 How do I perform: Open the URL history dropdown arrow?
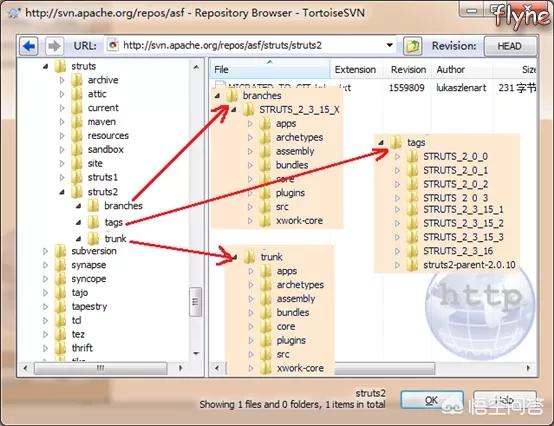(x=389, y=46)
